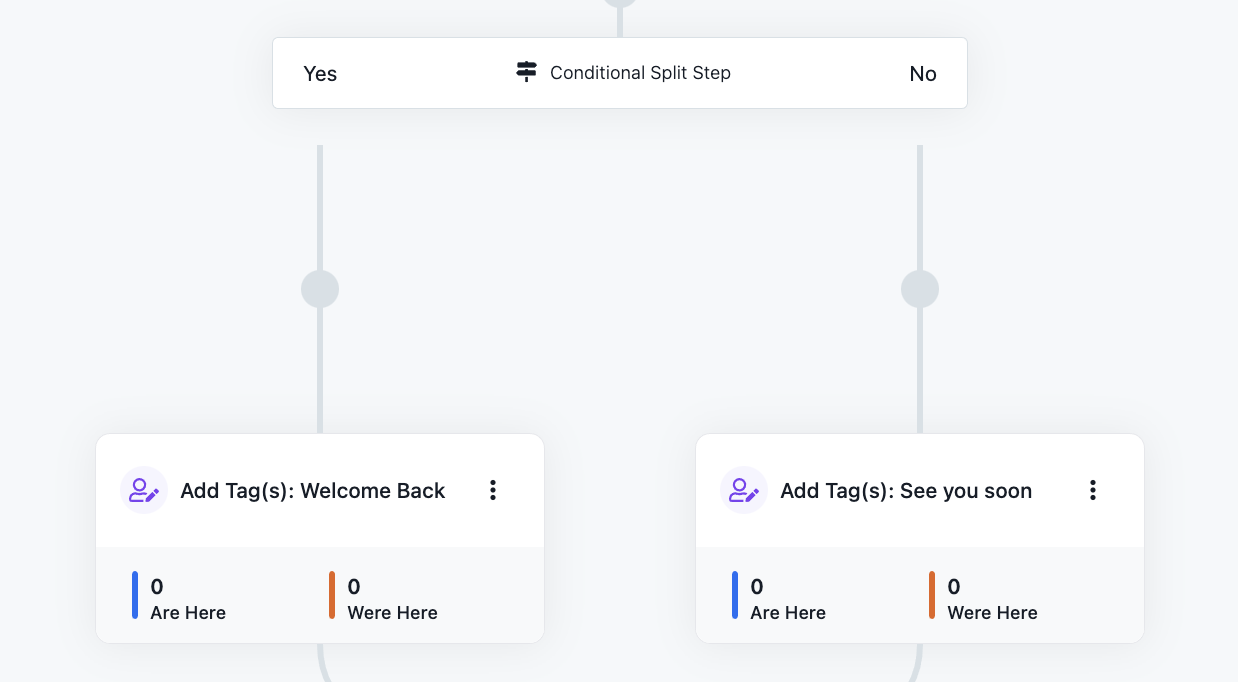Viewport: 1238px width, 682px height.
Task: Open the three-dot menu on the See you soon card
Action: 1093,490
